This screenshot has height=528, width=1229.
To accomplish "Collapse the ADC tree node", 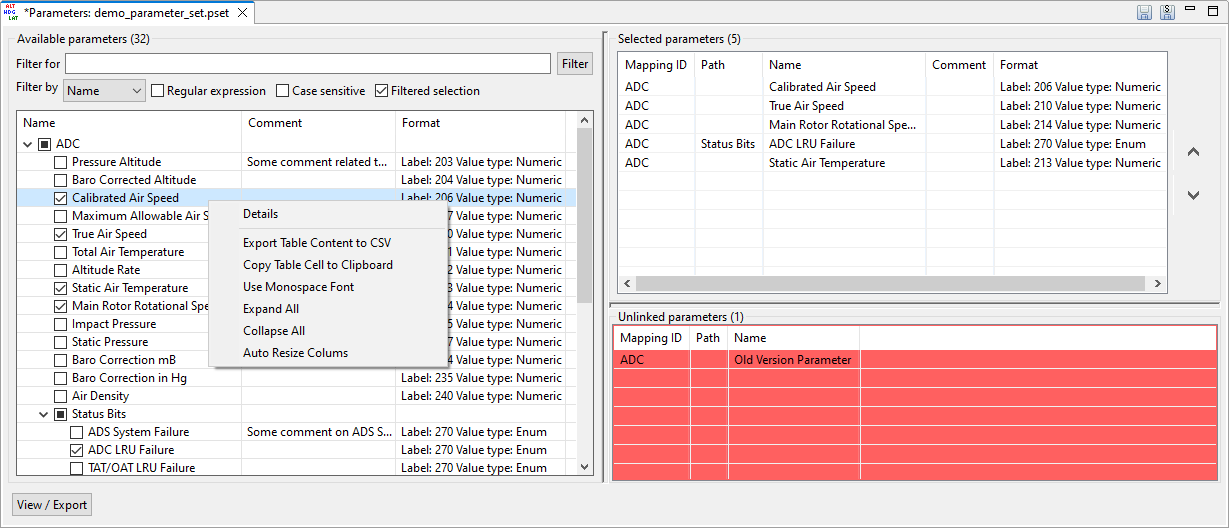I will coord(27,144).
